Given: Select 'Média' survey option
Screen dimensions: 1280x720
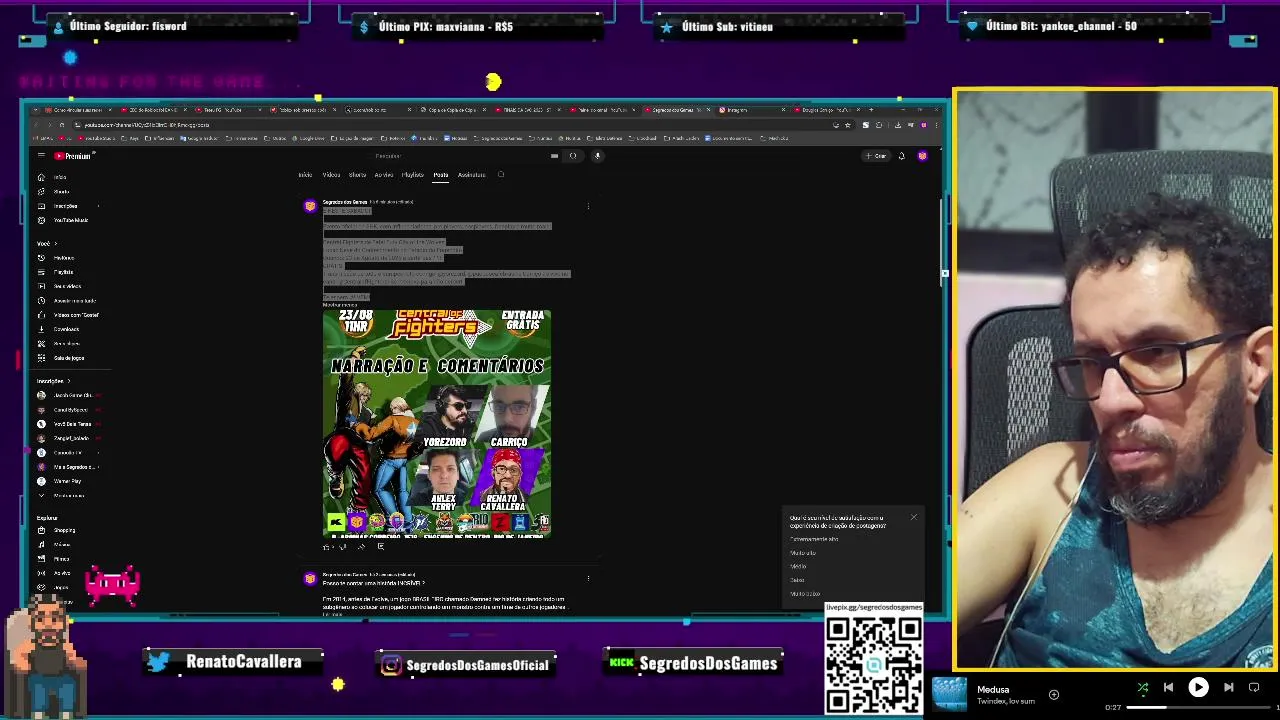Looking at the screenshot, I should pyautogui.click(x=798, y=566).
